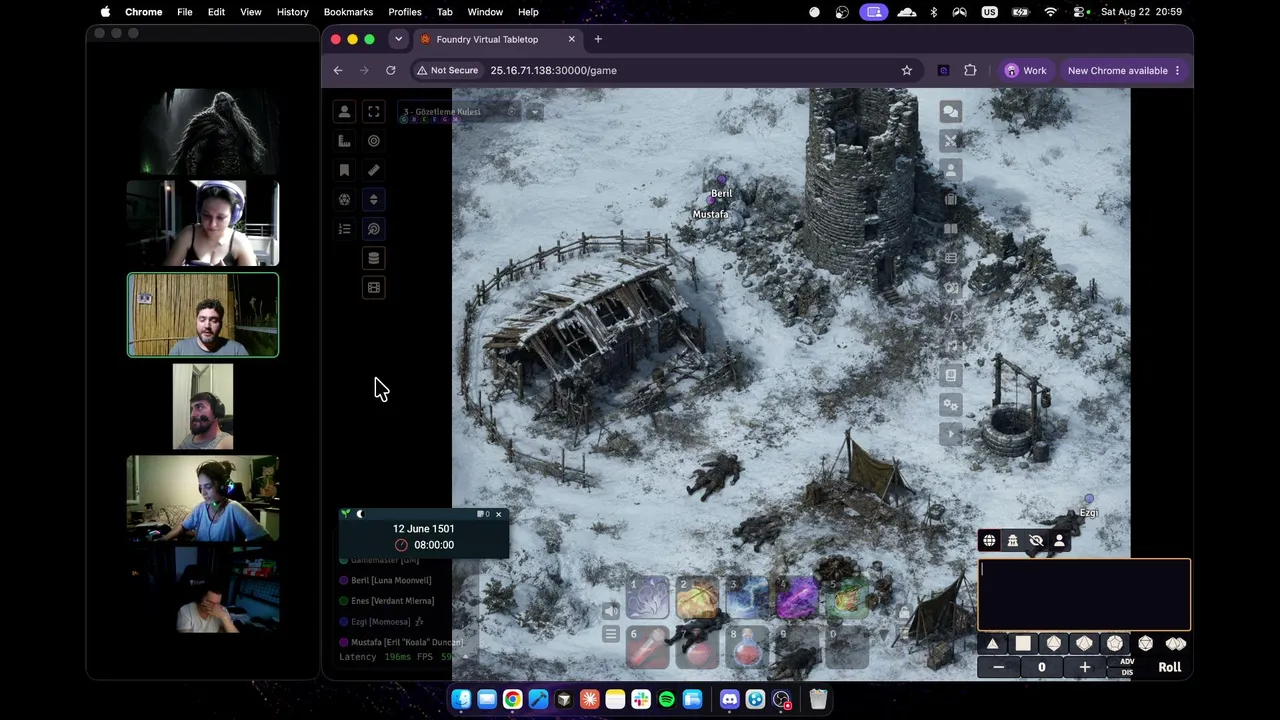
Task: Click the date 12 June 1501
Action: [x=424, y=528]
